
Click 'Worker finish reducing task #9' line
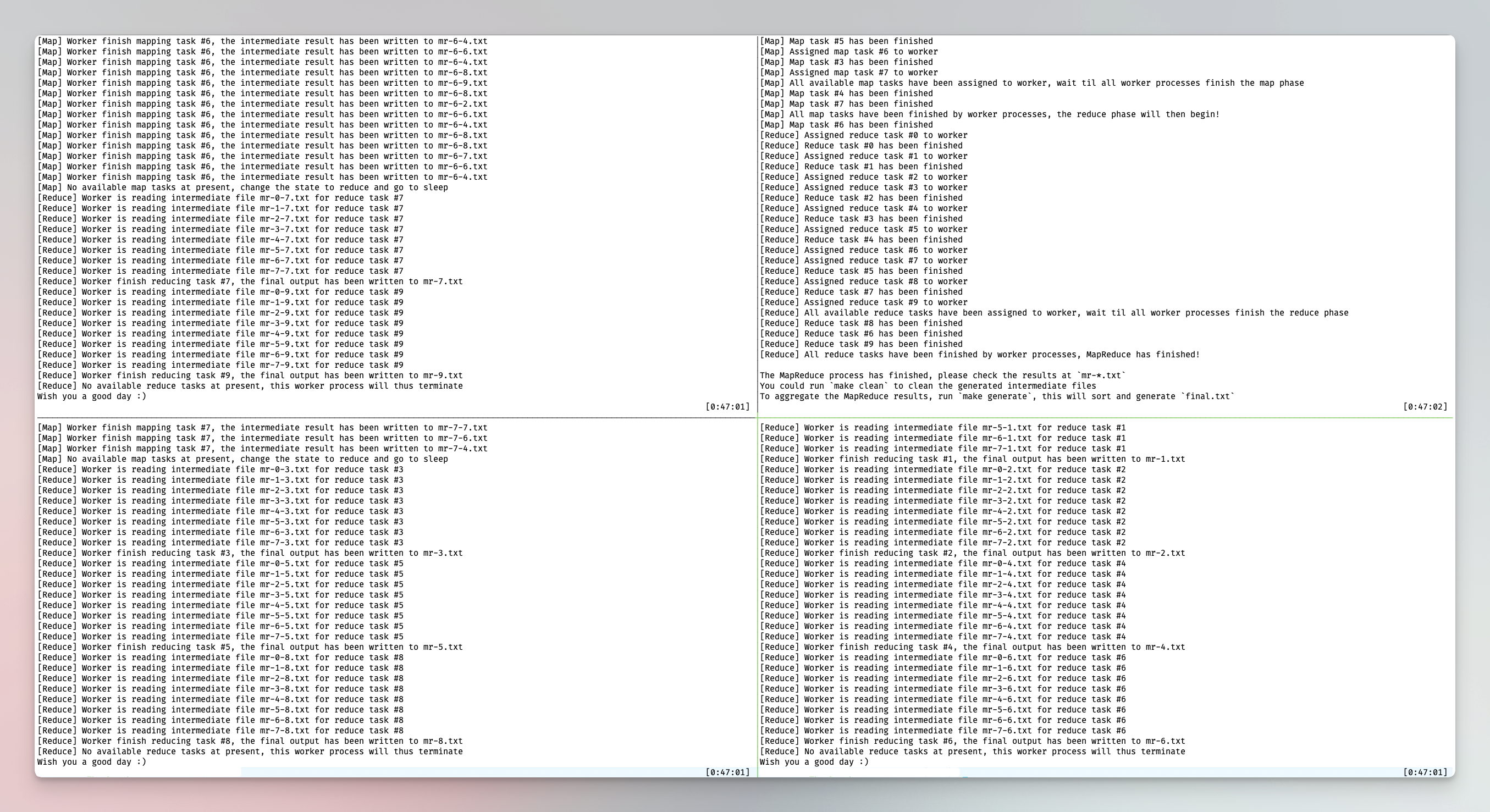click(x=250, y=375)
